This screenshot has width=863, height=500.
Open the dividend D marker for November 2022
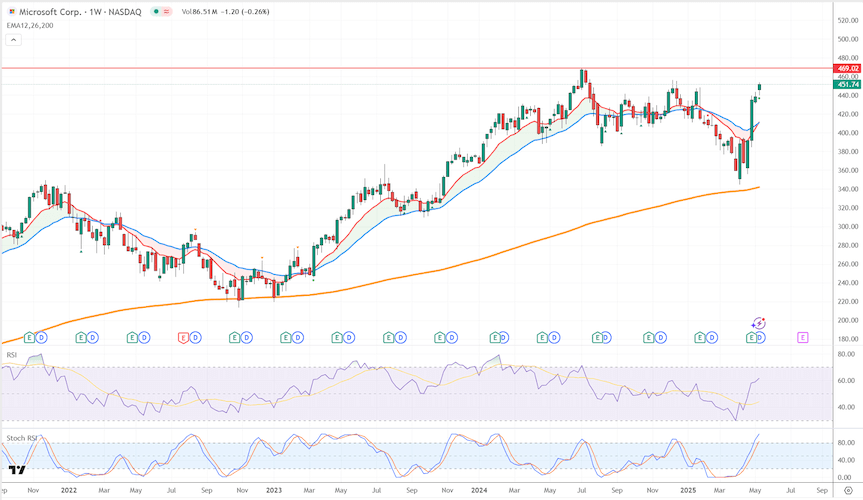tap(247, 338)
